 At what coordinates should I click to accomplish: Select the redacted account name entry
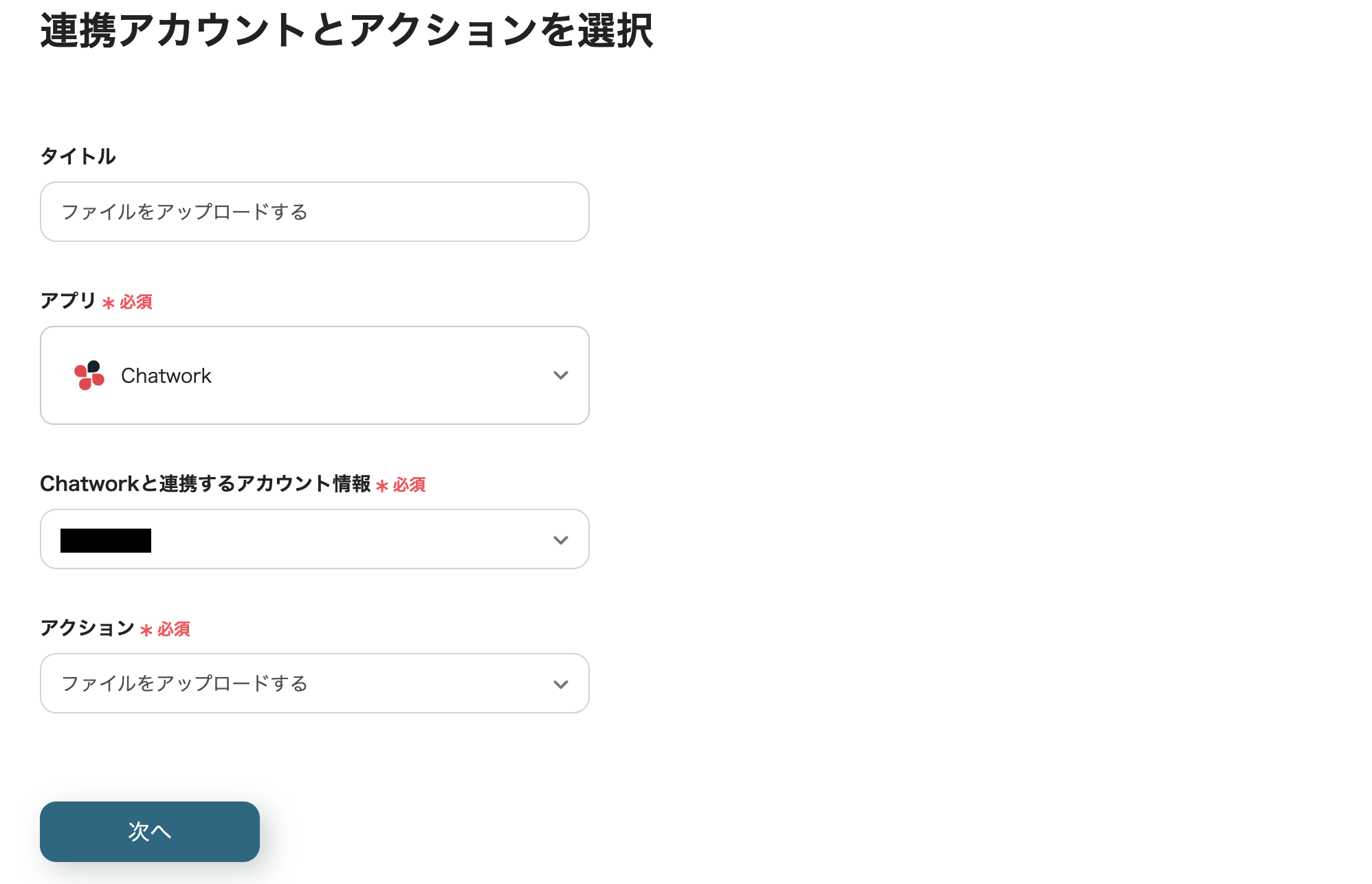[104, 539]
